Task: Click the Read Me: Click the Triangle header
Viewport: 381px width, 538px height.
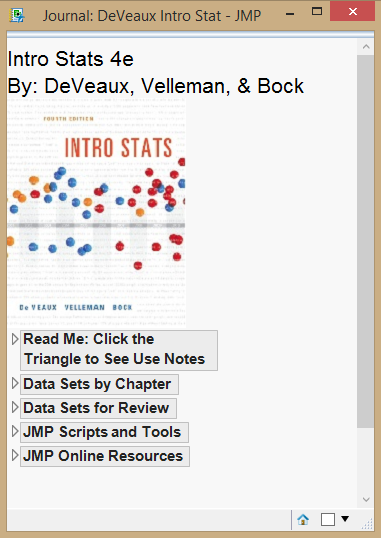Action: 119,350
